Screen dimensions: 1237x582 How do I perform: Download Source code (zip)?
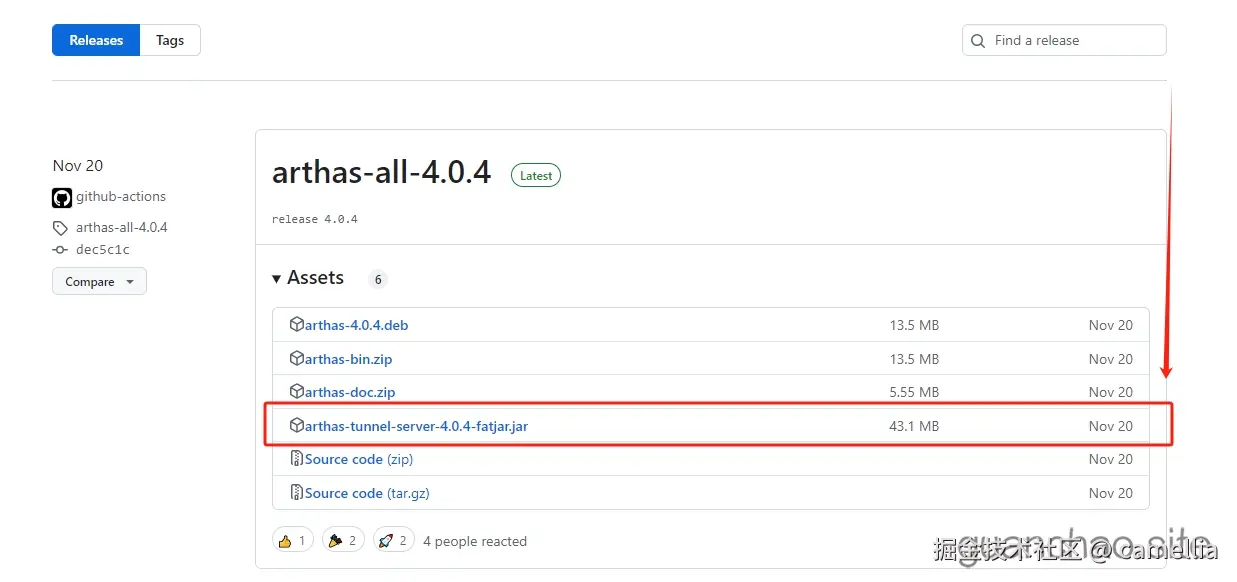pos(359,459)
